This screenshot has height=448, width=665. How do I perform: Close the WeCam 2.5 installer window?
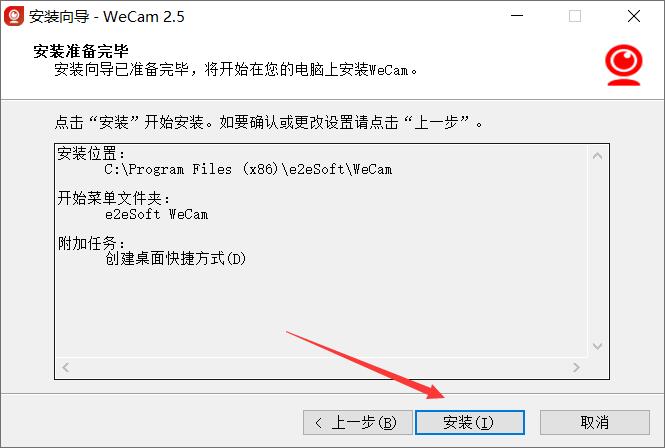(x=634, y=16)
